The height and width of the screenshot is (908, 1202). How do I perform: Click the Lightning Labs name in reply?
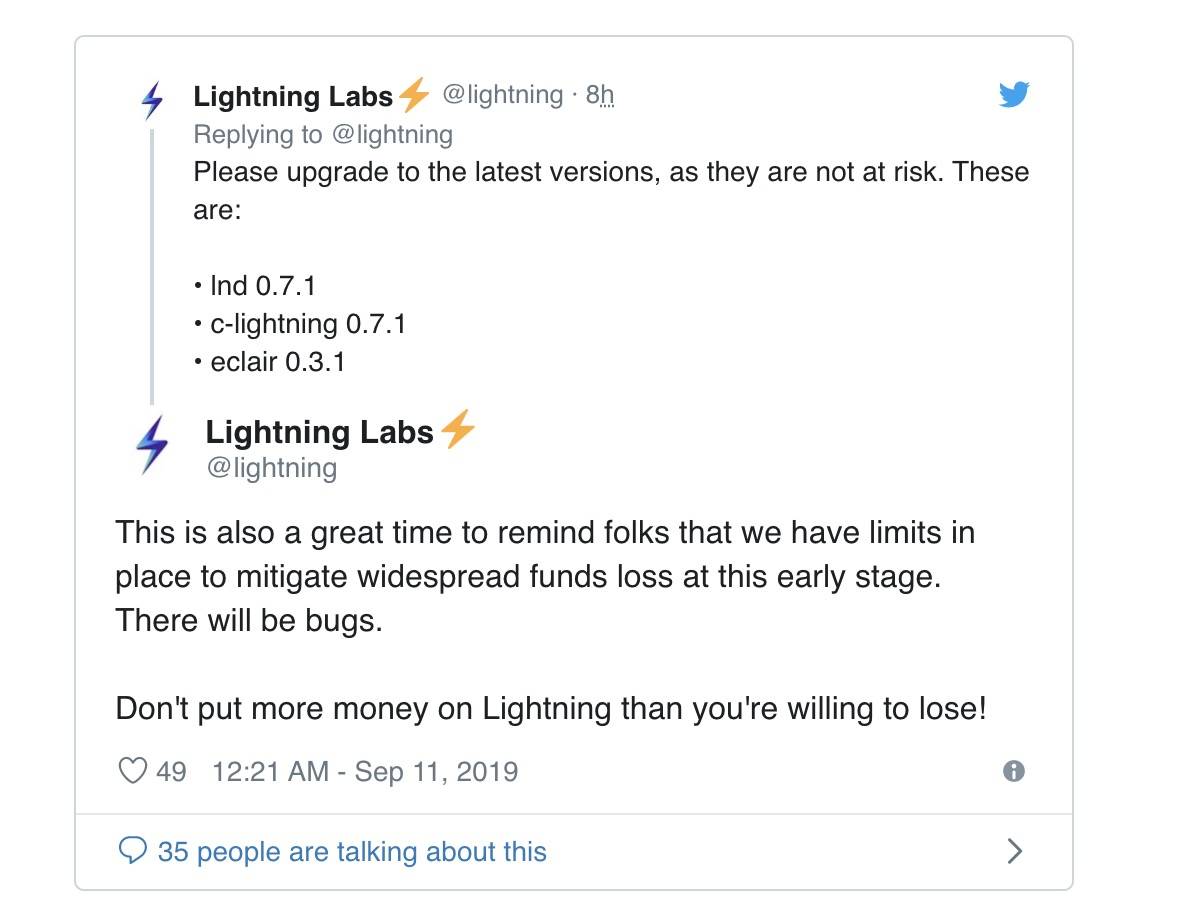click(294, 96)
